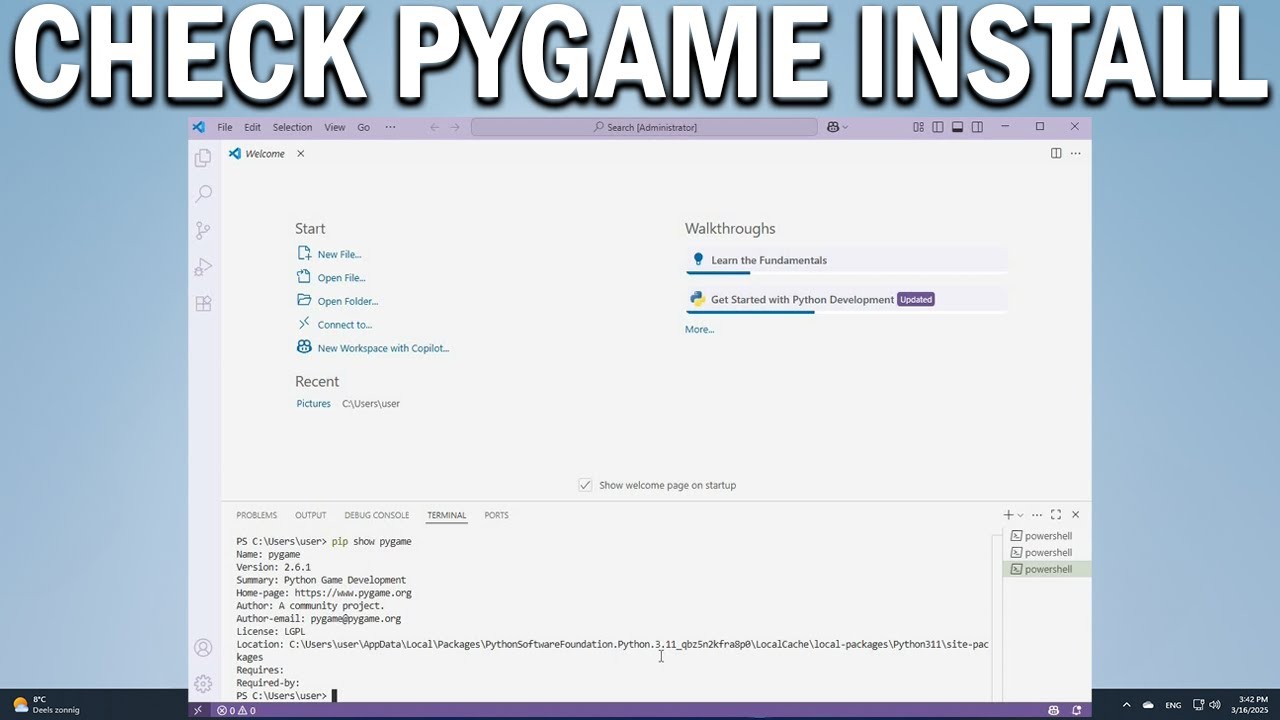Open Get Started with Python Development walkthrough
This screenshot has height=720, width=1280.
pos(846,299)
